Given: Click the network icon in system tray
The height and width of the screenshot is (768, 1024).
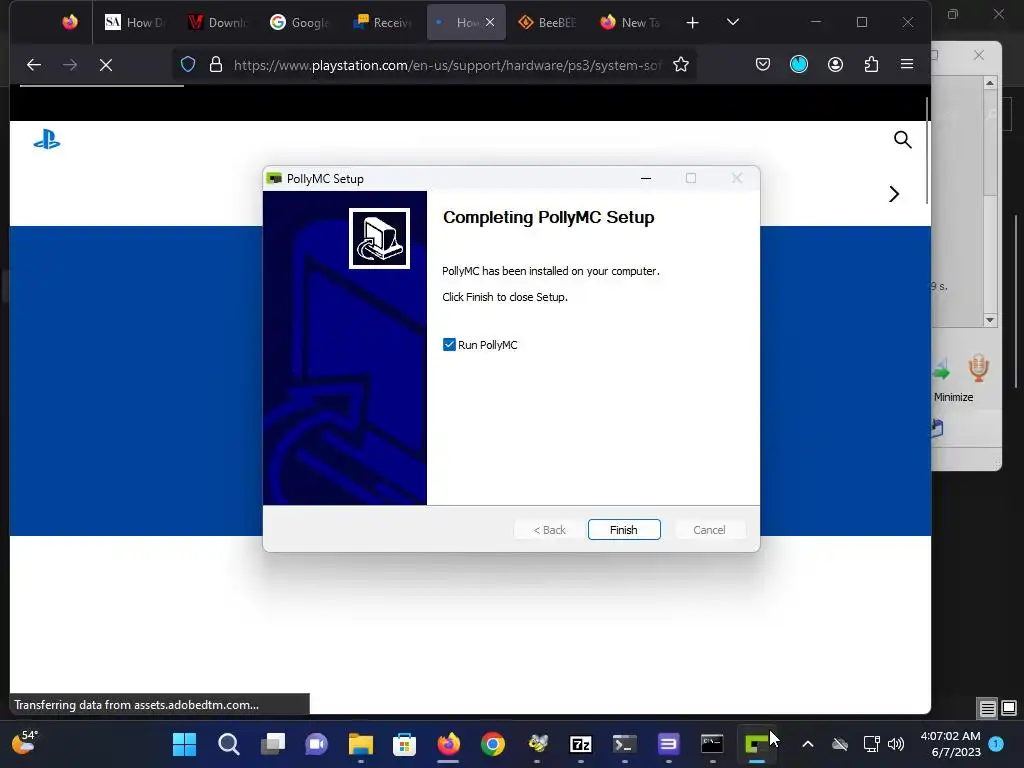Looking at the screenshot, I should (871, 744).
